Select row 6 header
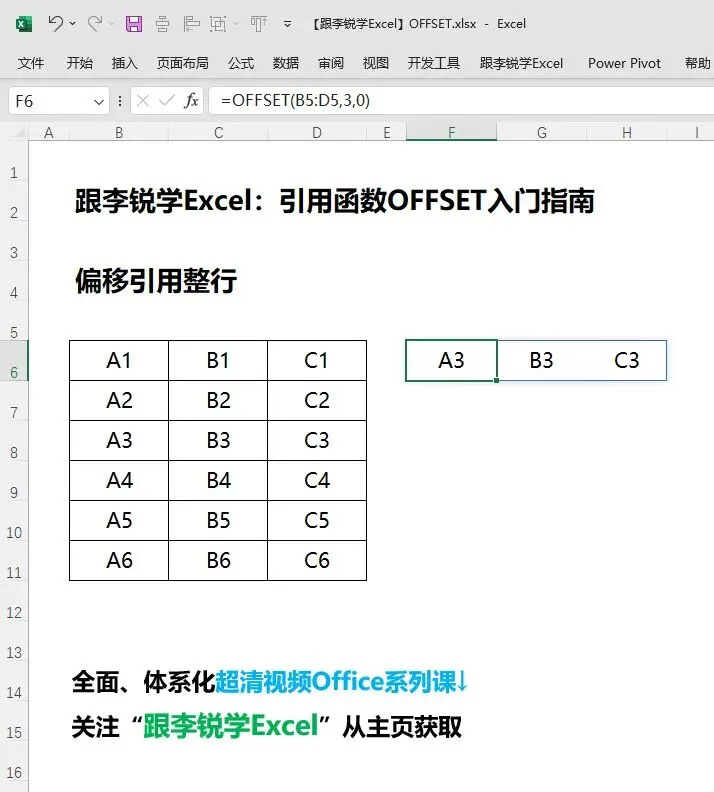Viewport: 714px width, 792px height. click(x=14, y=361)
